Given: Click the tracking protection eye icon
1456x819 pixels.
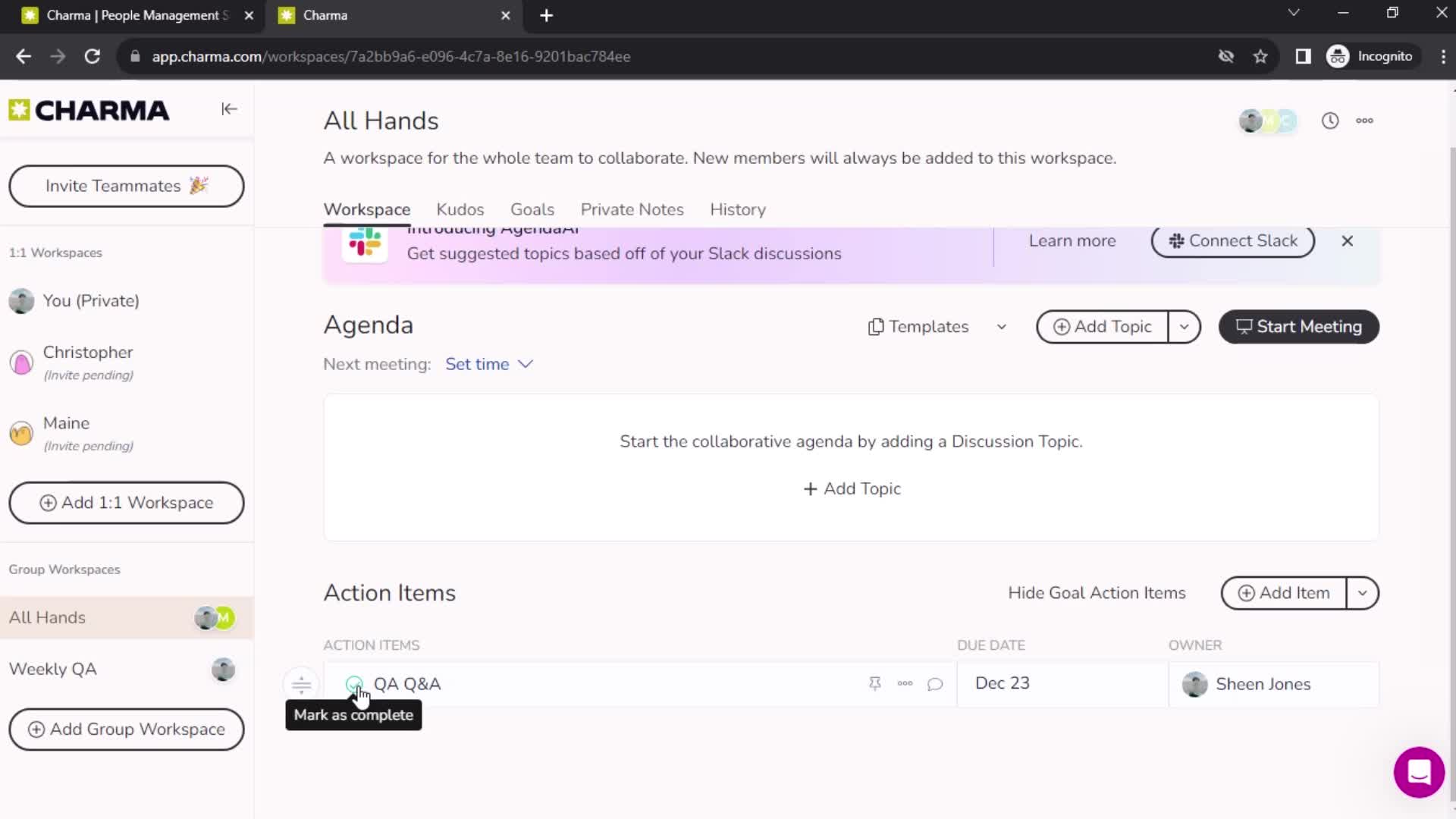Looking at the screenshot, I should (x=1226, y=56).
